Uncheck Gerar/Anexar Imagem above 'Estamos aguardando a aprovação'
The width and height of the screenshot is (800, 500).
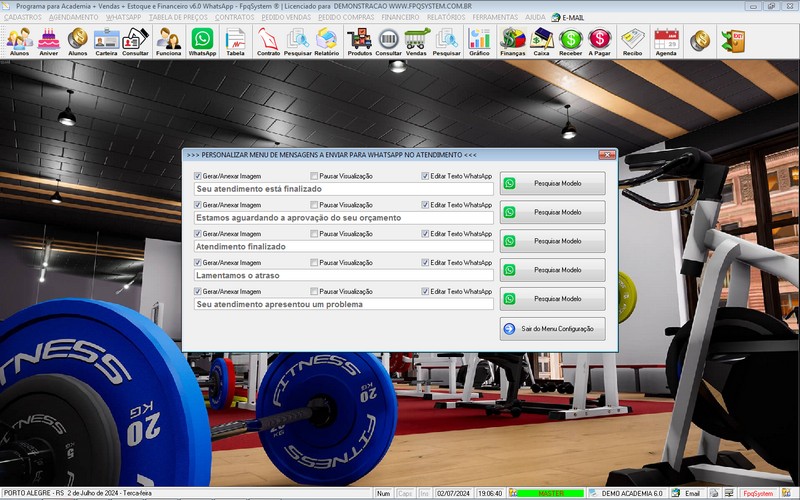(197, 205)
